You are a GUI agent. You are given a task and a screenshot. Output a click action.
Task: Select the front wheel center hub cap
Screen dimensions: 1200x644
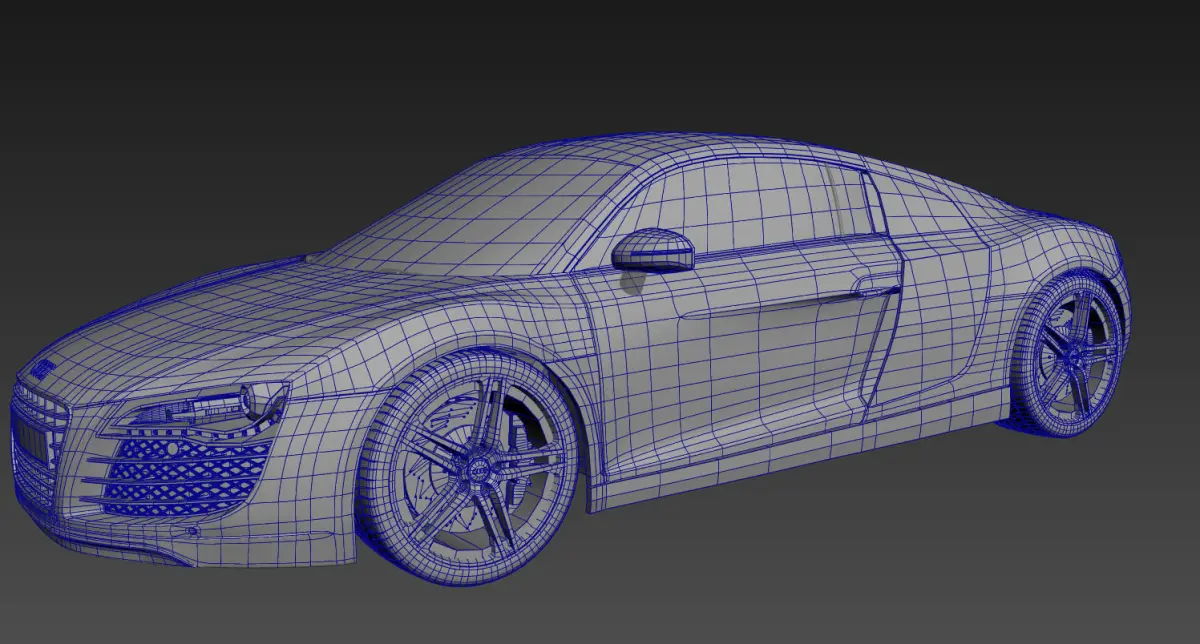coord(479,468)
